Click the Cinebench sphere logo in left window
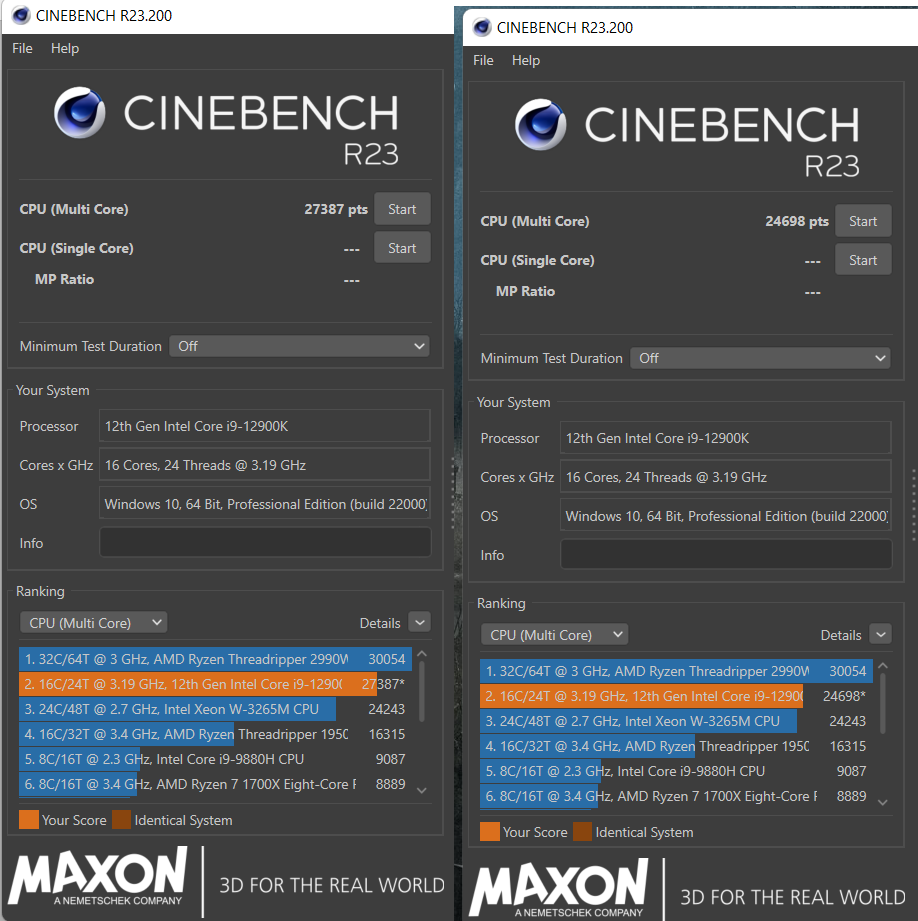 (x=80, y=113)
